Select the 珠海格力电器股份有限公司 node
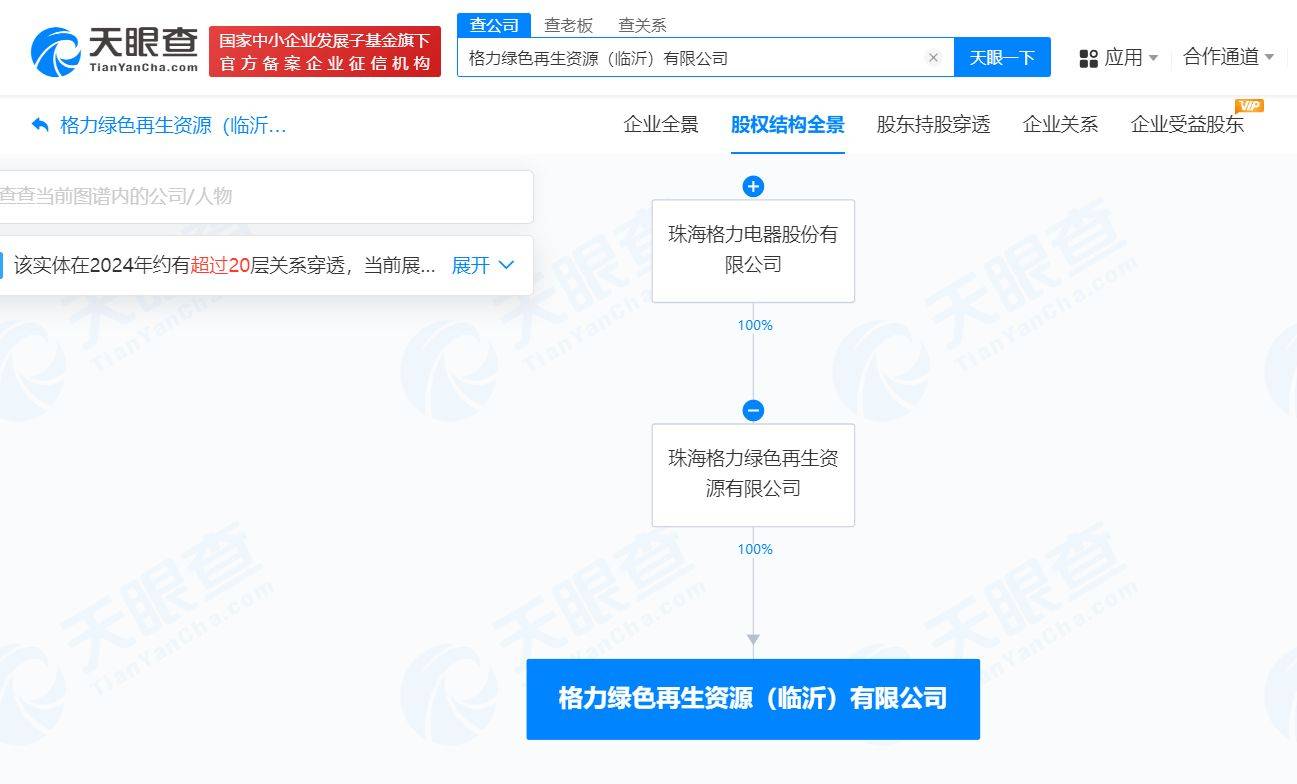 click(x=753, y=250)
